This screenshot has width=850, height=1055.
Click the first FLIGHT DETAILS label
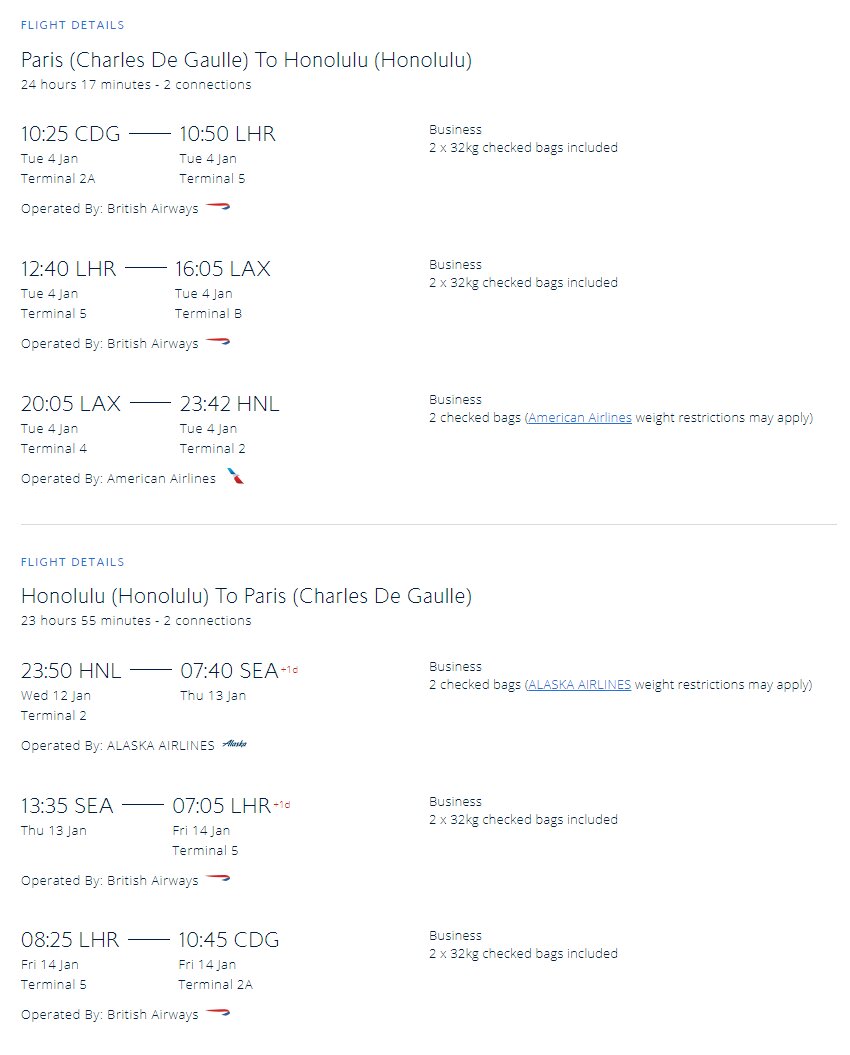pyautogui.click(x=73, y=25)
